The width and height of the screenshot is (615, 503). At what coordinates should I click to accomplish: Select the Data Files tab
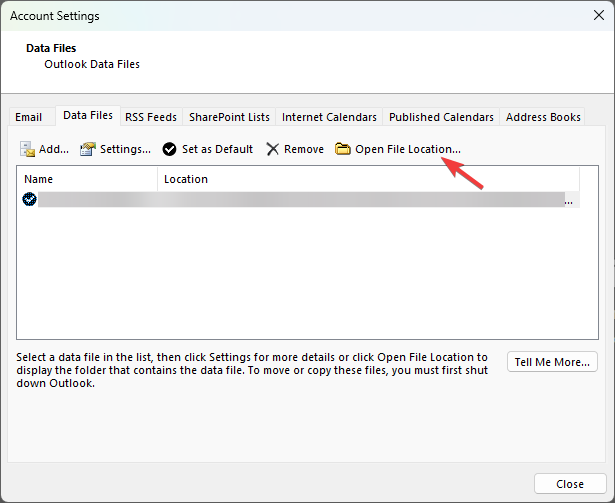pos(88,115)
